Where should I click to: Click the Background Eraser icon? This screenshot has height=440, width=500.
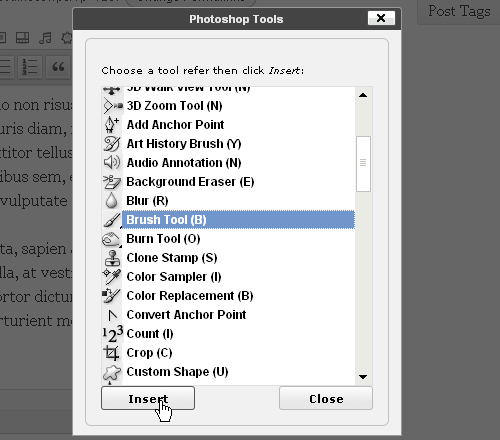coord(112,182)
